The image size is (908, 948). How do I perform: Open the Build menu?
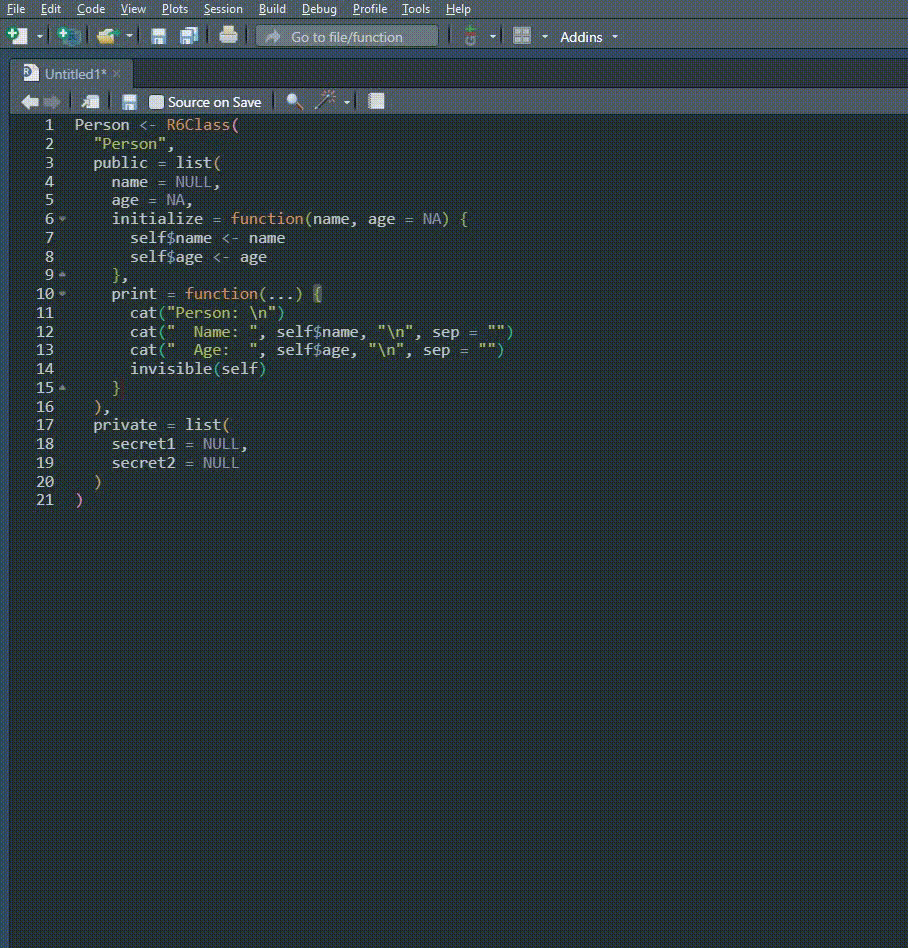point(272,9)
